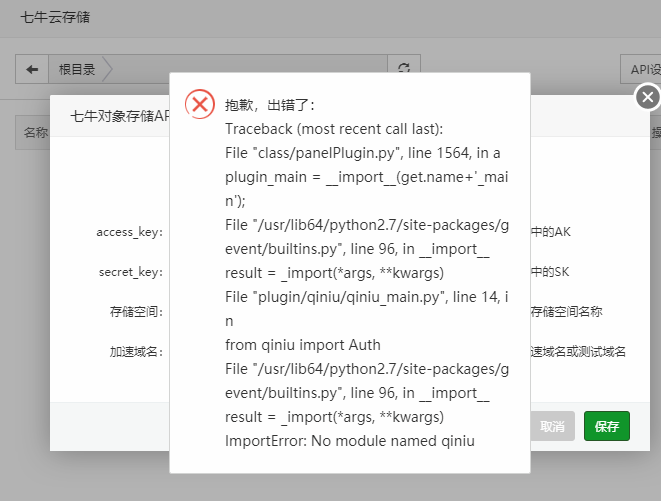Click the secret_key label
This screenshot has width=661, height=501.
(131, 272)
